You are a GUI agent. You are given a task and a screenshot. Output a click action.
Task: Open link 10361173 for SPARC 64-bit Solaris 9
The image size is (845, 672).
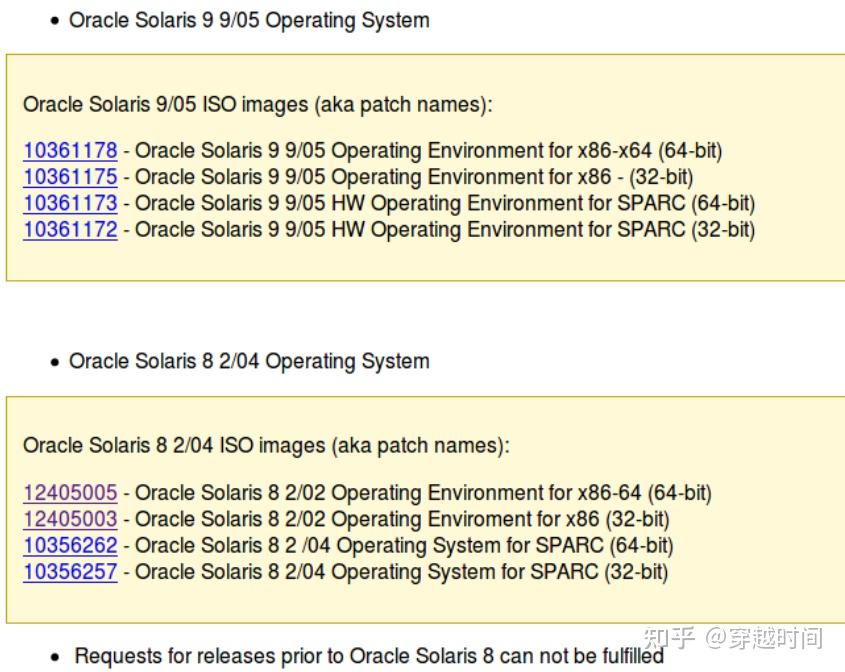(x=69, y=203)
